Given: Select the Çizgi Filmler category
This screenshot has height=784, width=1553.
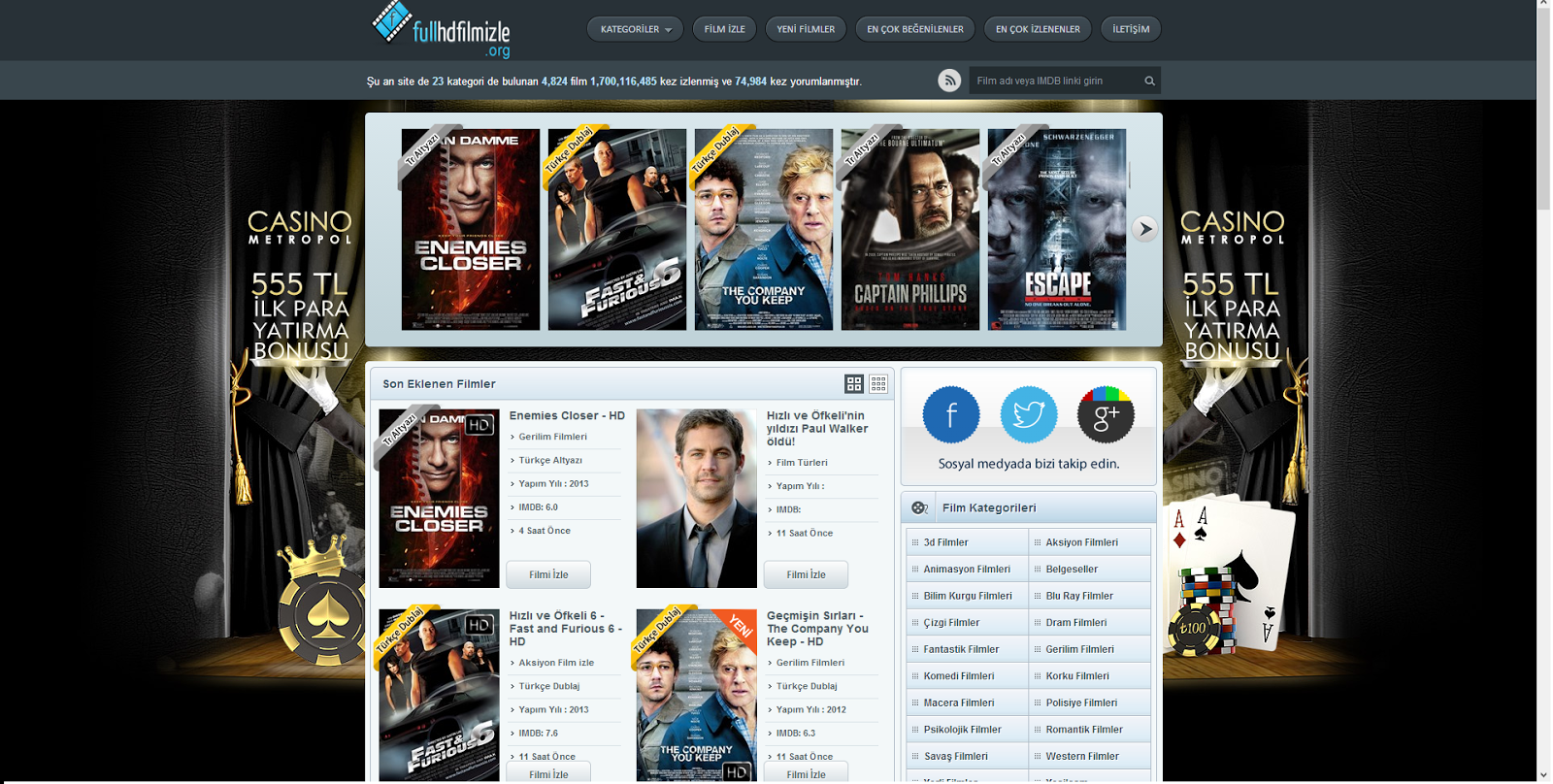Looking at the screenshot, I should pos(967,623).
